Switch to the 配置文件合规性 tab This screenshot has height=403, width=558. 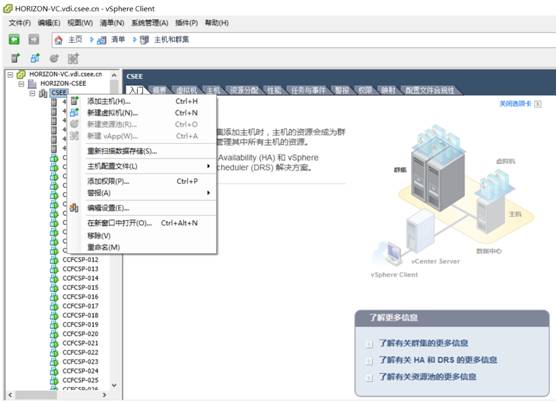click(x=430, y=90)
